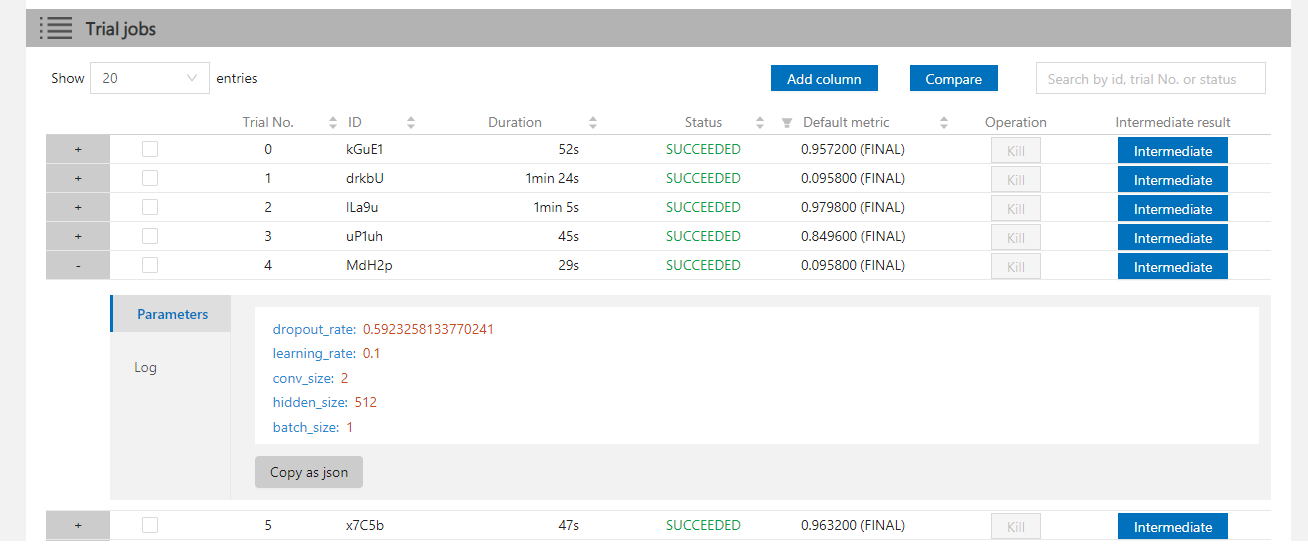Collapse the expanded trial 4 row
The height and width of the screenshot is (549, 1308).
78,266
